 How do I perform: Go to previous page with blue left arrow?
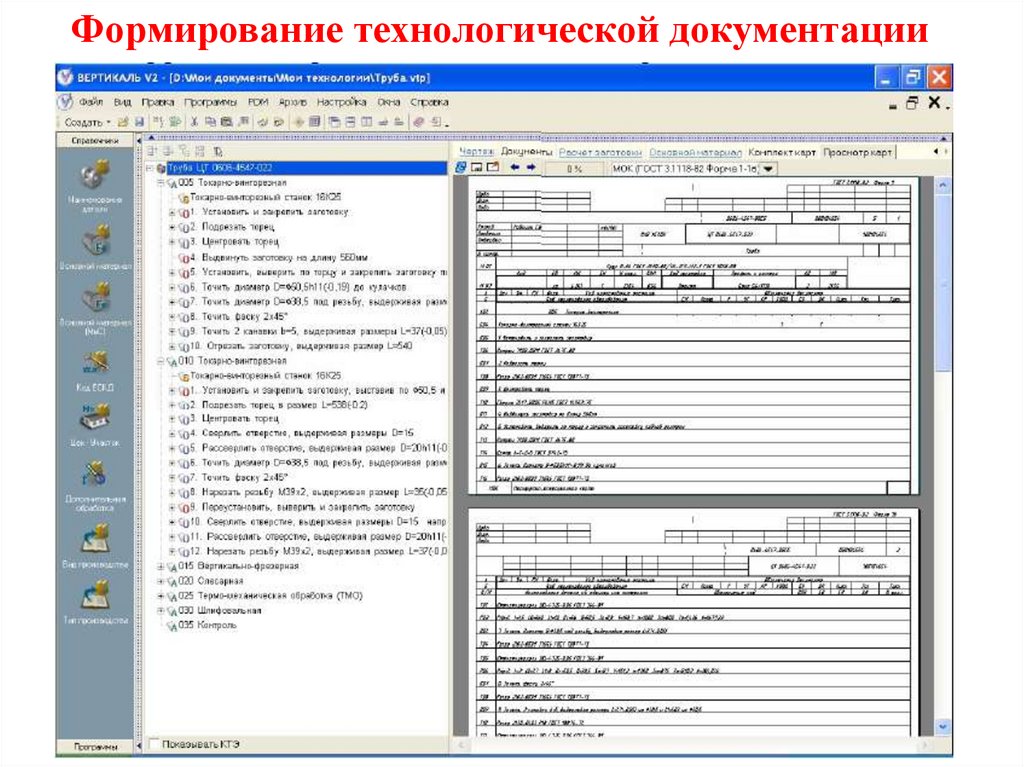tap(515, 168)
